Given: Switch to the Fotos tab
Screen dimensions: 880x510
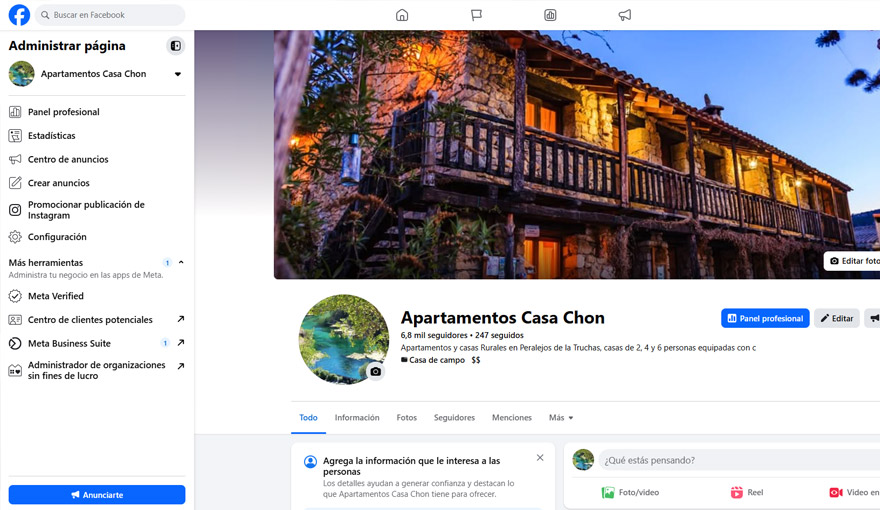Looking at the screenshot, I should point(406,418).
